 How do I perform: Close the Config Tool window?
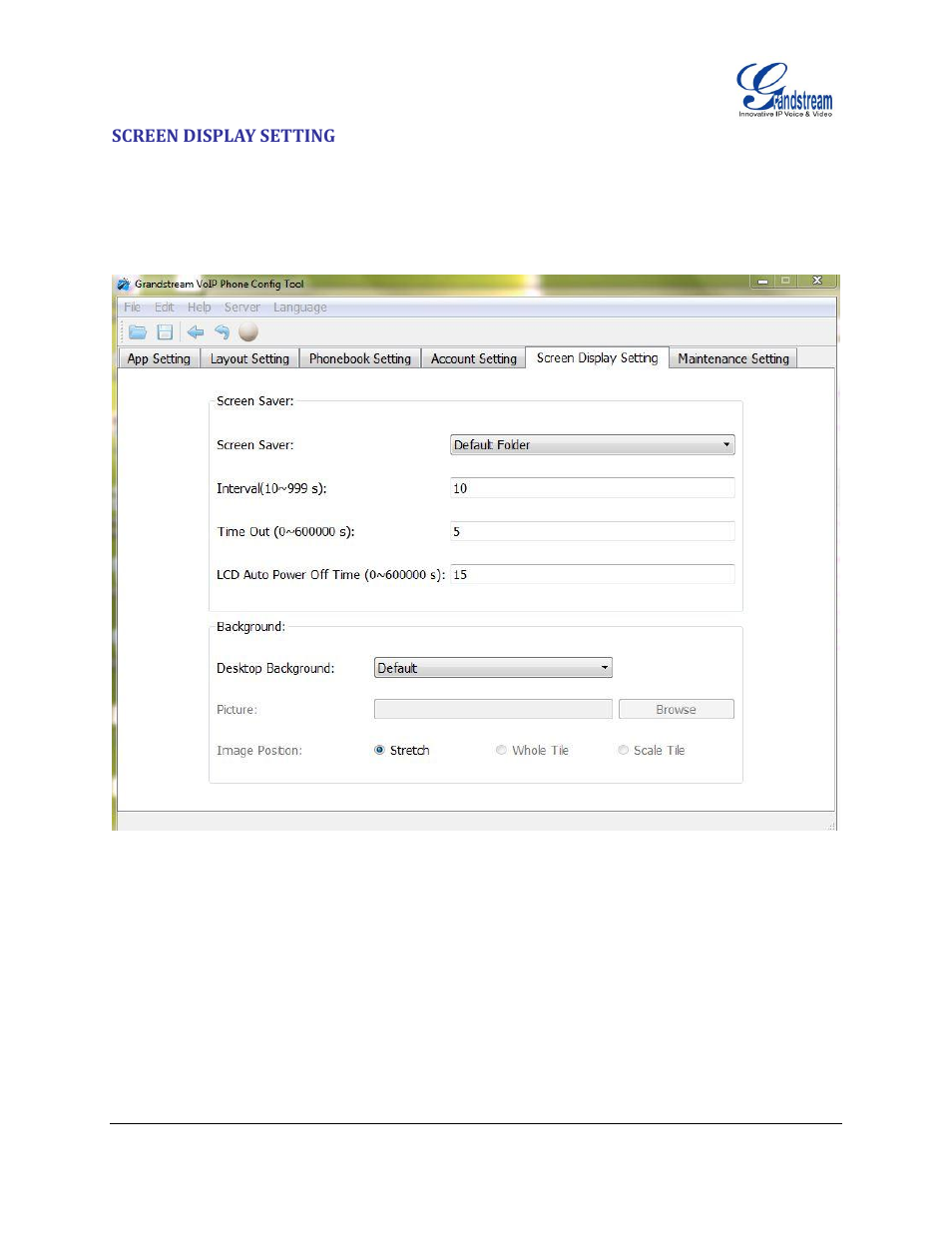(x=817, y=282)
